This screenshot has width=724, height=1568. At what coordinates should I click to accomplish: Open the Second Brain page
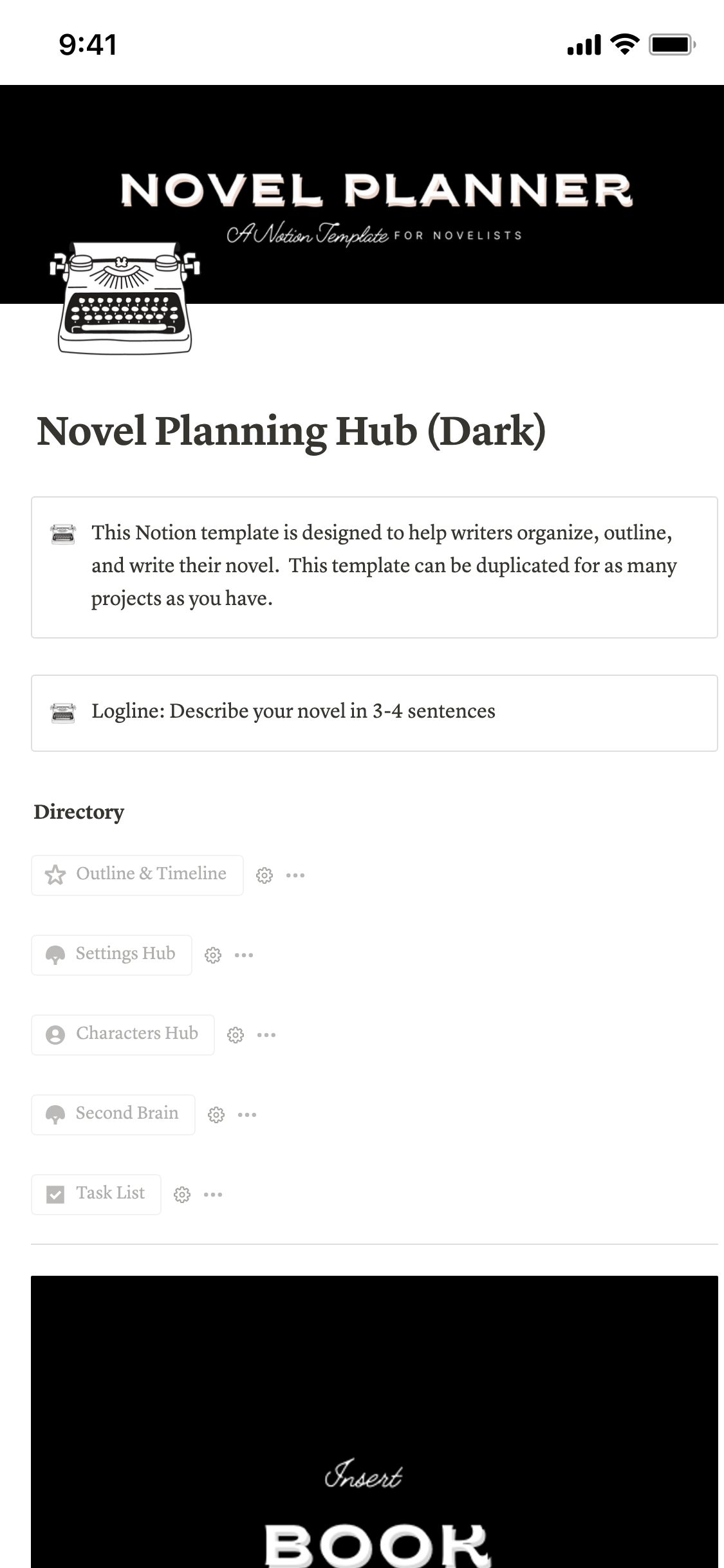click(127, 1114)
